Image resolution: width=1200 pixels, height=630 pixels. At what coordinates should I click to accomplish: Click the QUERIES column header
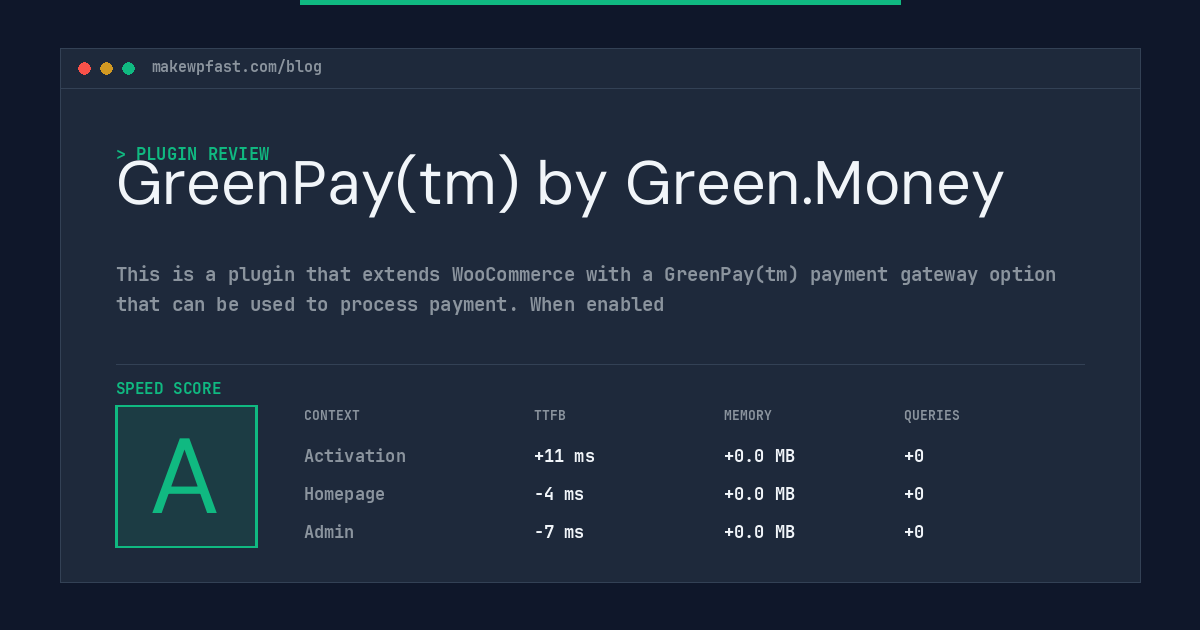pos(932,416)
